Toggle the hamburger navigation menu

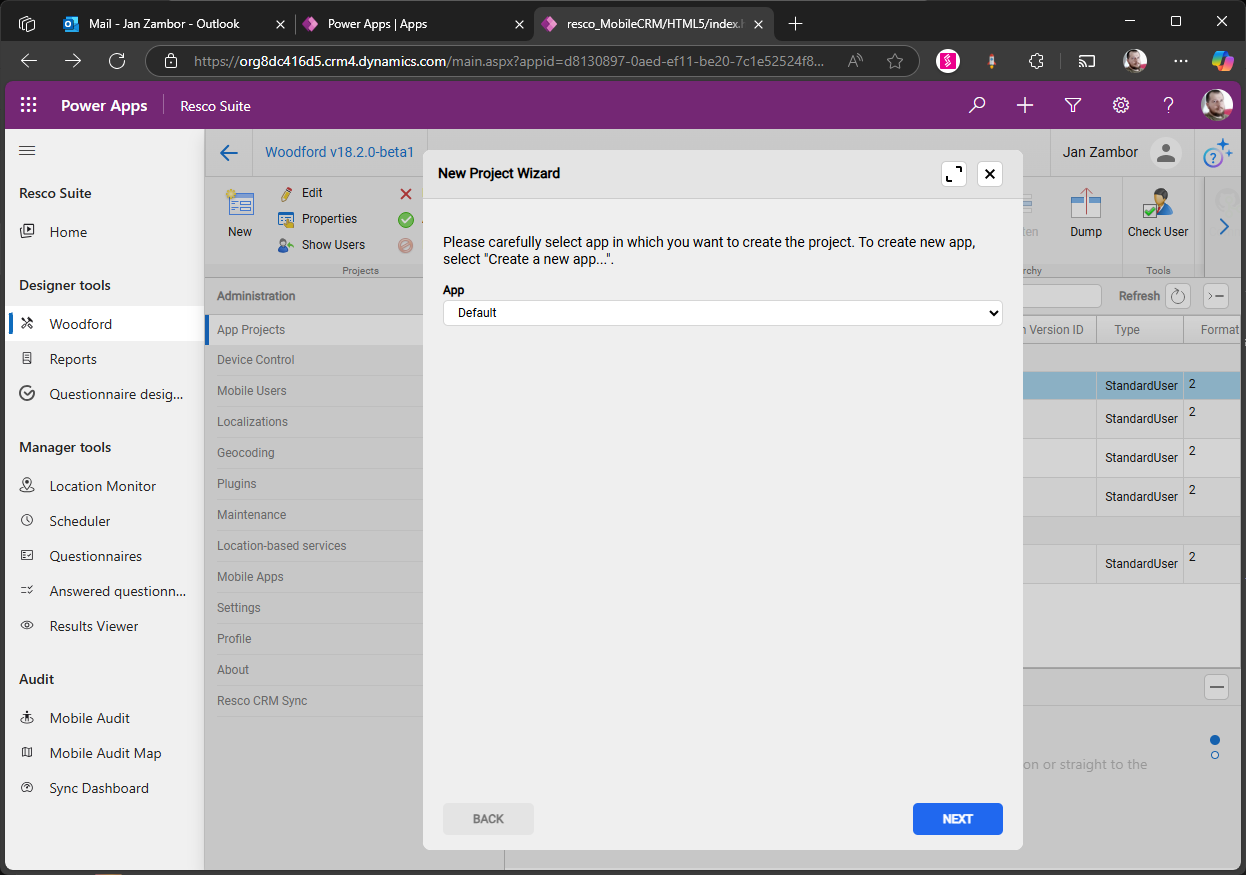(x=27, y=151)
